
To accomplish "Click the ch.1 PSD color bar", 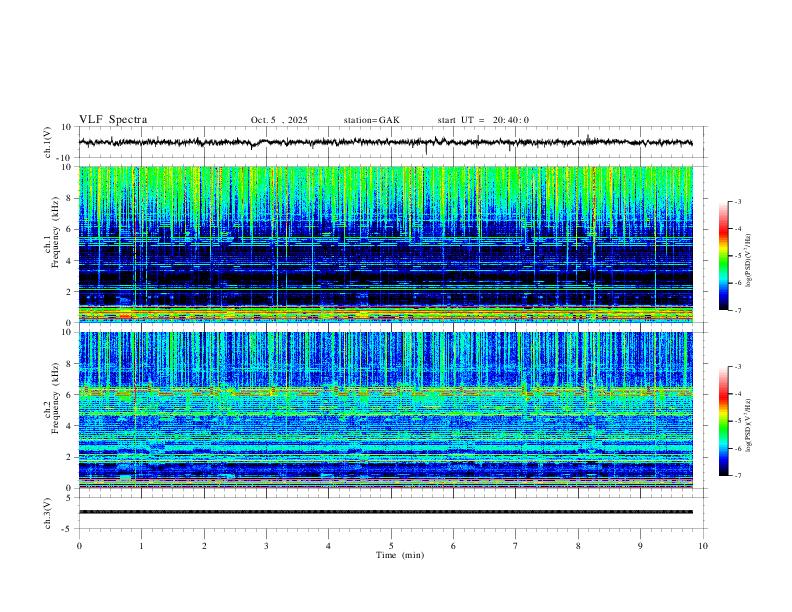I will pos(723,256).
